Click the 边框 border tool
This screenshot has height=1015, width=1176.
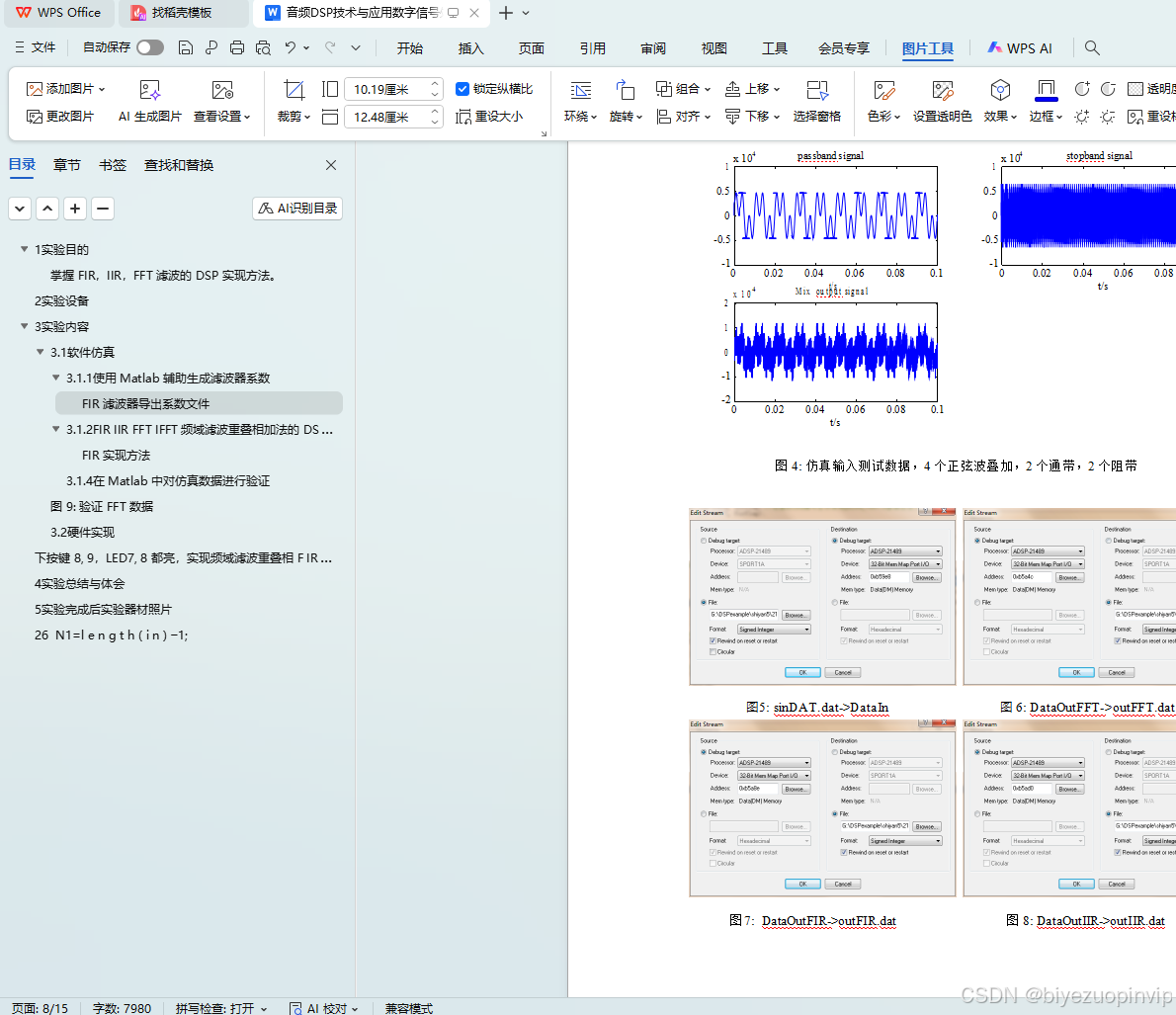[1046, 101]
